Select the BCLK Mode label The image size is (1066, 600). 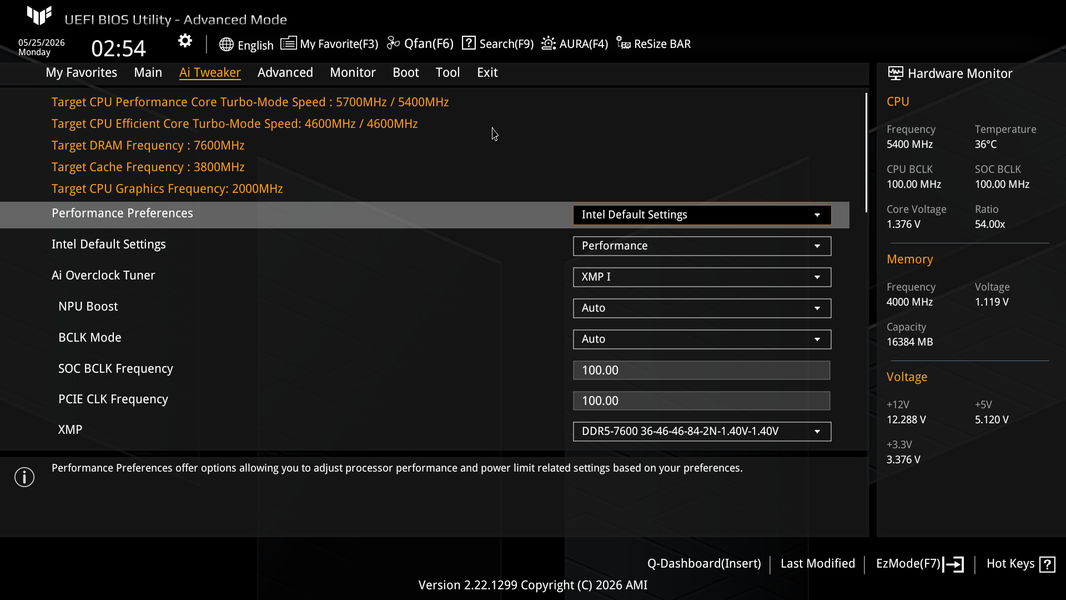(x=90, y=338)
